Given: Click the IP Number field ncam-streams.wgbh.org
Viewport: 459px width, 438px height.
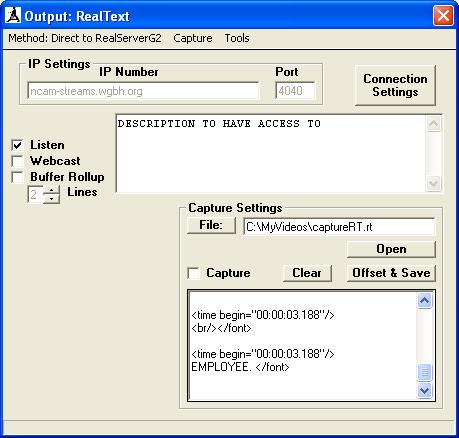Looking at the screenshot, I should (143, 91).
